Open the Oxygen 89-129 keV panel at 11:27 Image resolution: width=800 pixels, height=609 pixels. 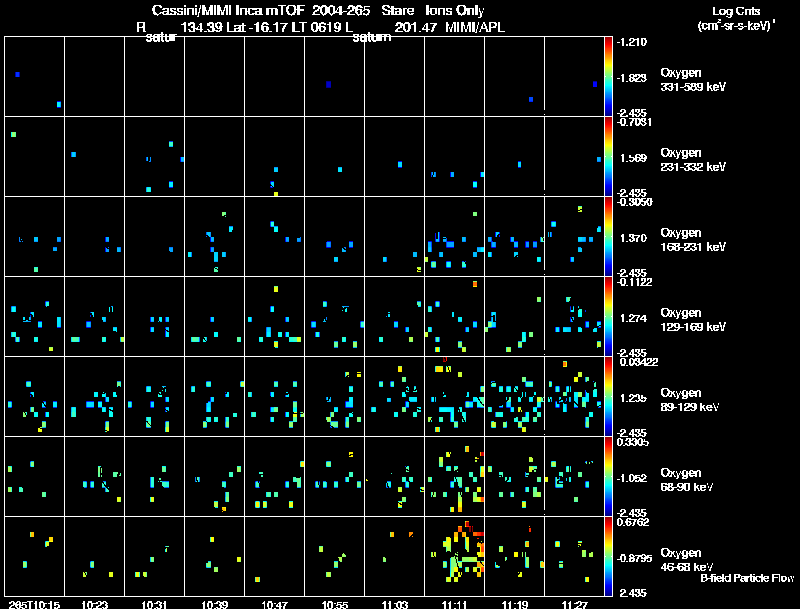point(574,396)
